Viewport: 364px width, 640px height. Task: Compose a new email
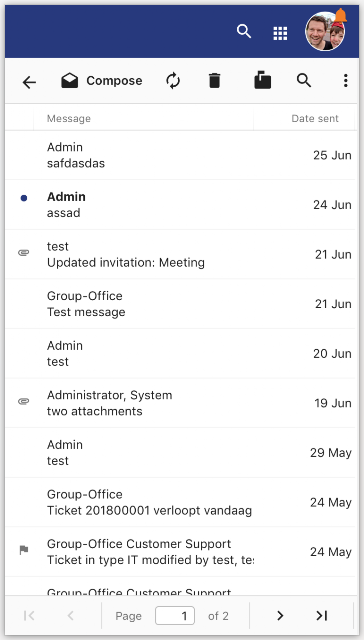pyautogui.click(x=102, y=81)
